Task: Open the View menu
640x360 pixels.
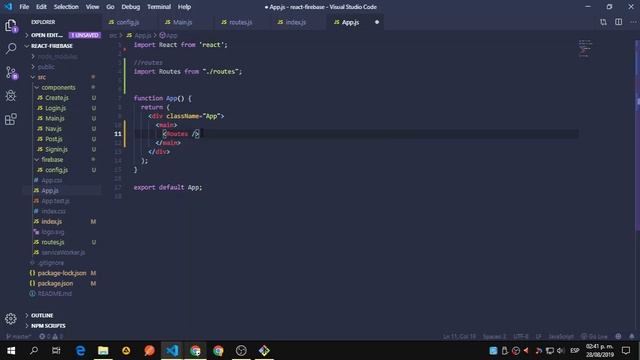Action: 92,7
